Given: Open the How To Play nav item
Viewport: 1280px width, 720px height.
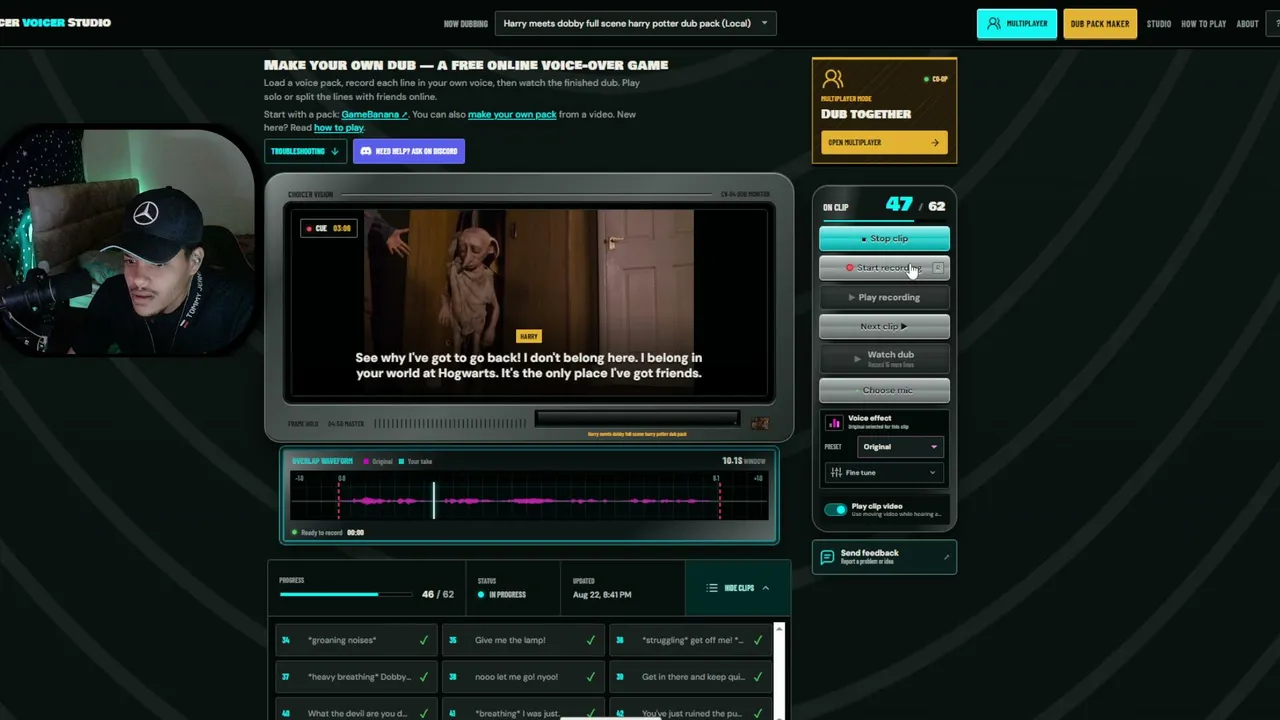Looking at the screenshot, I should coord(1204,24).
